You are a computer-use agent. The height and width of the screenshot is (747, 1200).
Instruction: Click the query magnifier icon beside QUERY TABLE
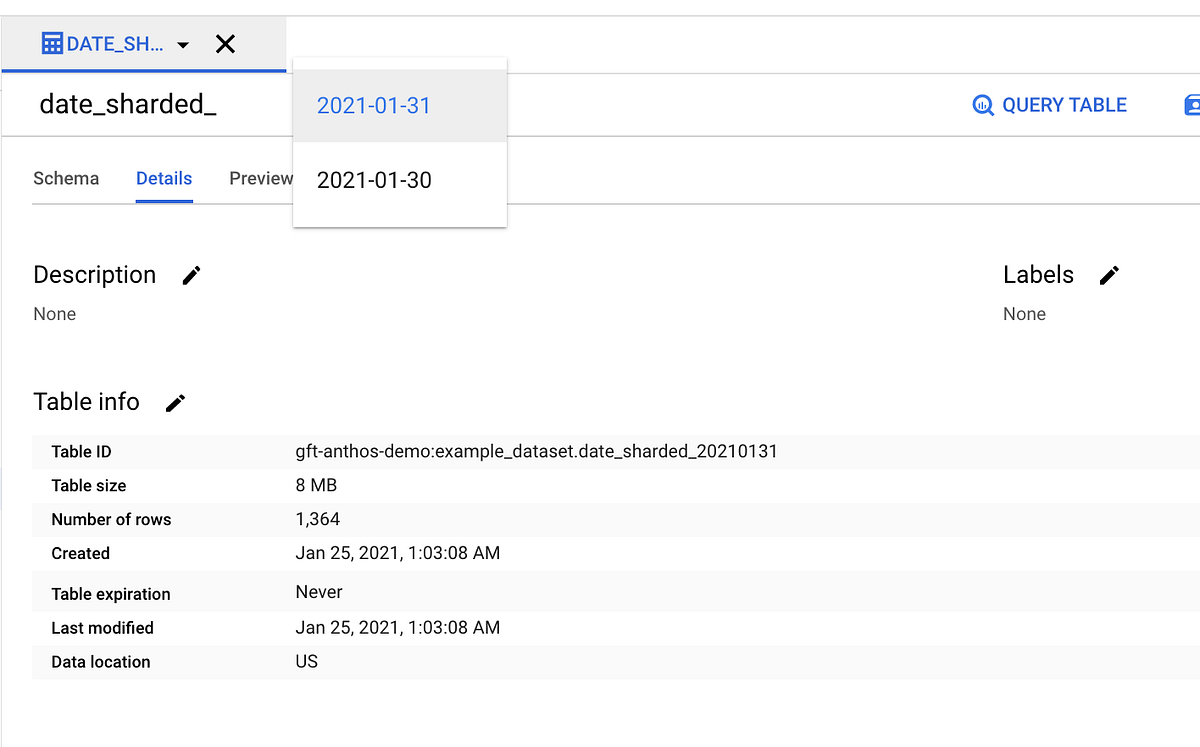(x=982, y=104)
